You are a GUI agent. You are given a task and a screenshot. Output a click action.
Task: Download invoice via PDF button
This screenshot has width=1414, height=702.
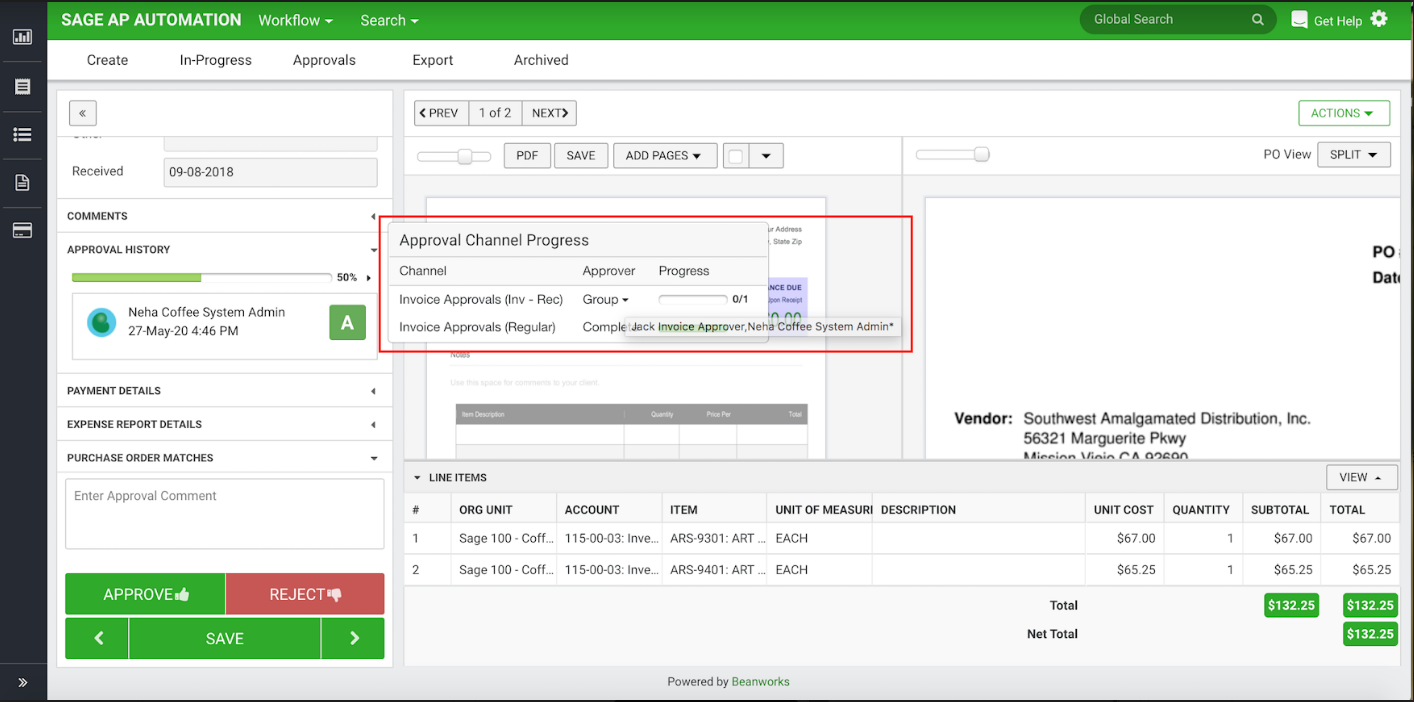pos(527,155)
